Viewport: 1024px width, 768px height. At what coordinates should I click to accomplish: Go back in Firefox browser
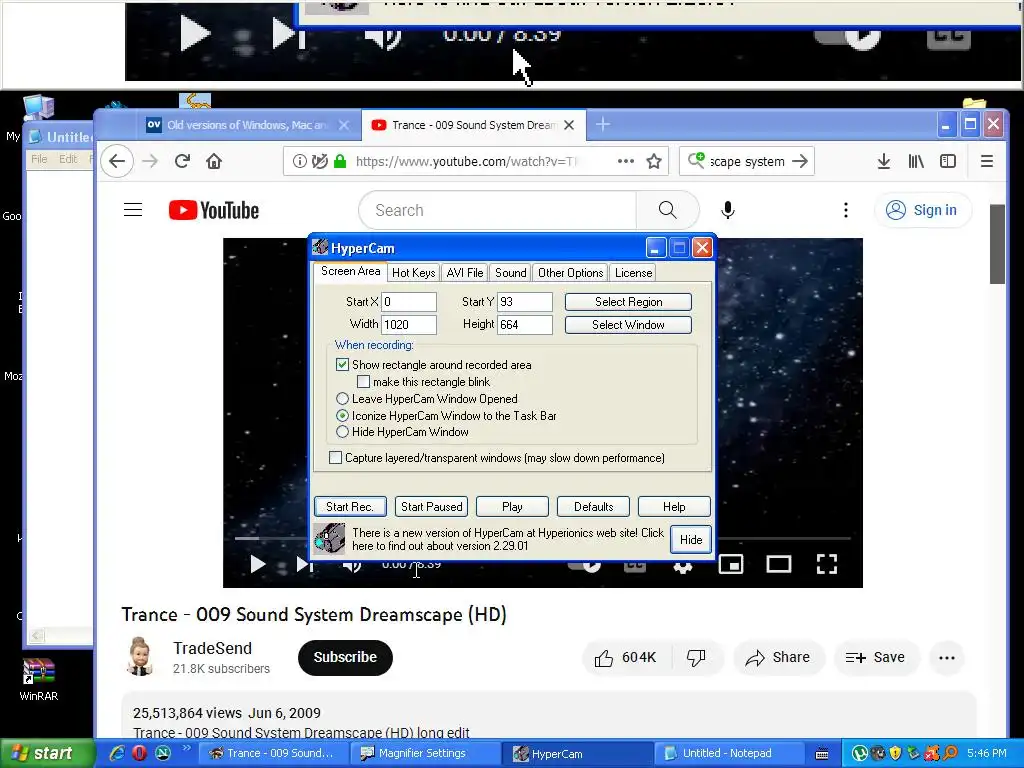click(117, 161)
